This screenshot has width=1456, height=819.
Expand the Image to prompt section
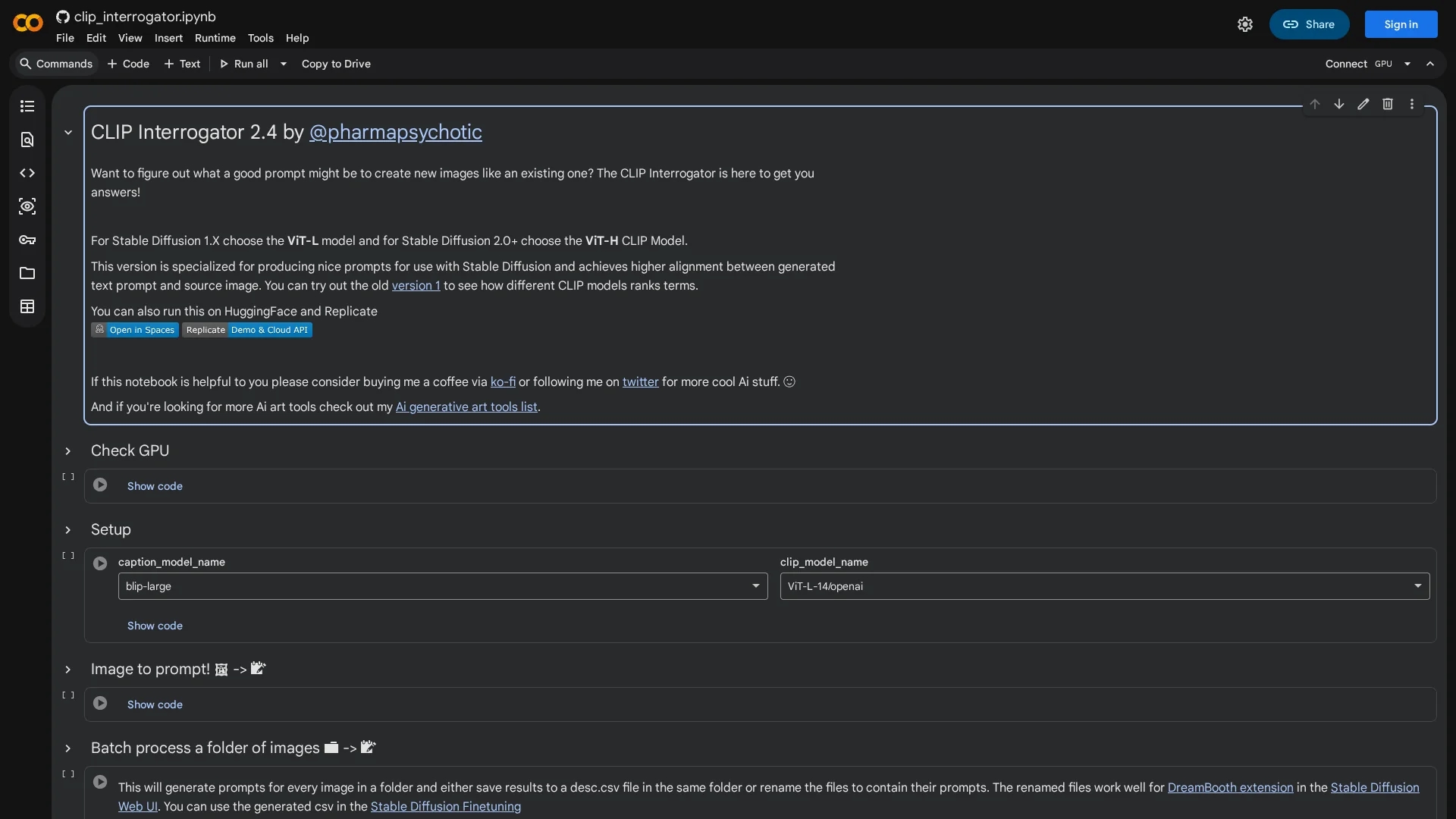click(68, 670)
